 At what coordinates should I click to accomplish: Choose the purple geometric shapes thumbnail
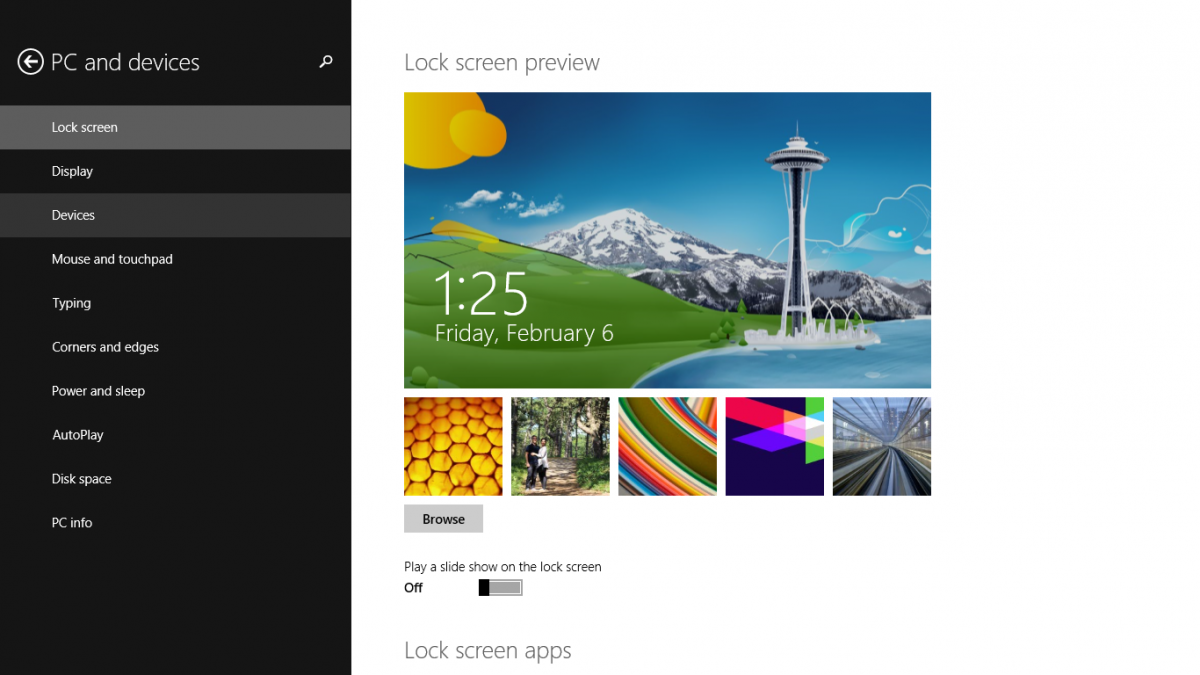click(x=774, y=446)
